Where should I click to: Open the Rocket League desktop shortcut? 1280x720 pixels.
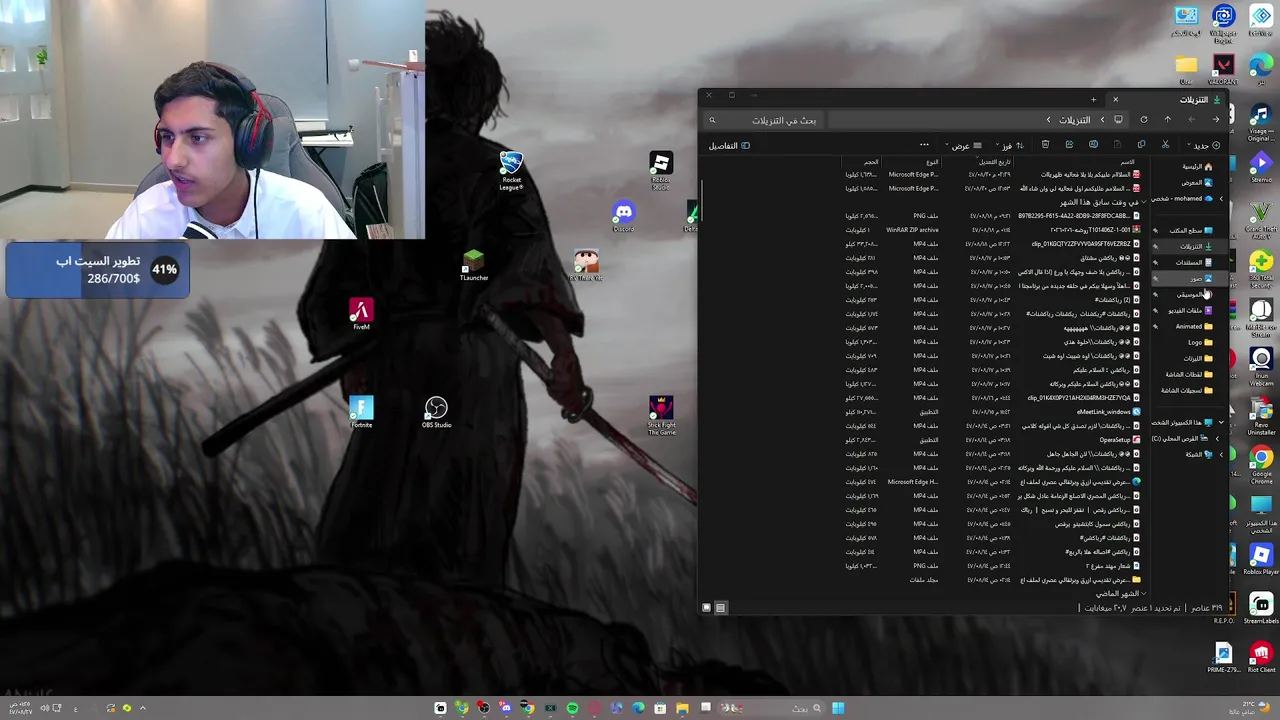tap(511, 171)
